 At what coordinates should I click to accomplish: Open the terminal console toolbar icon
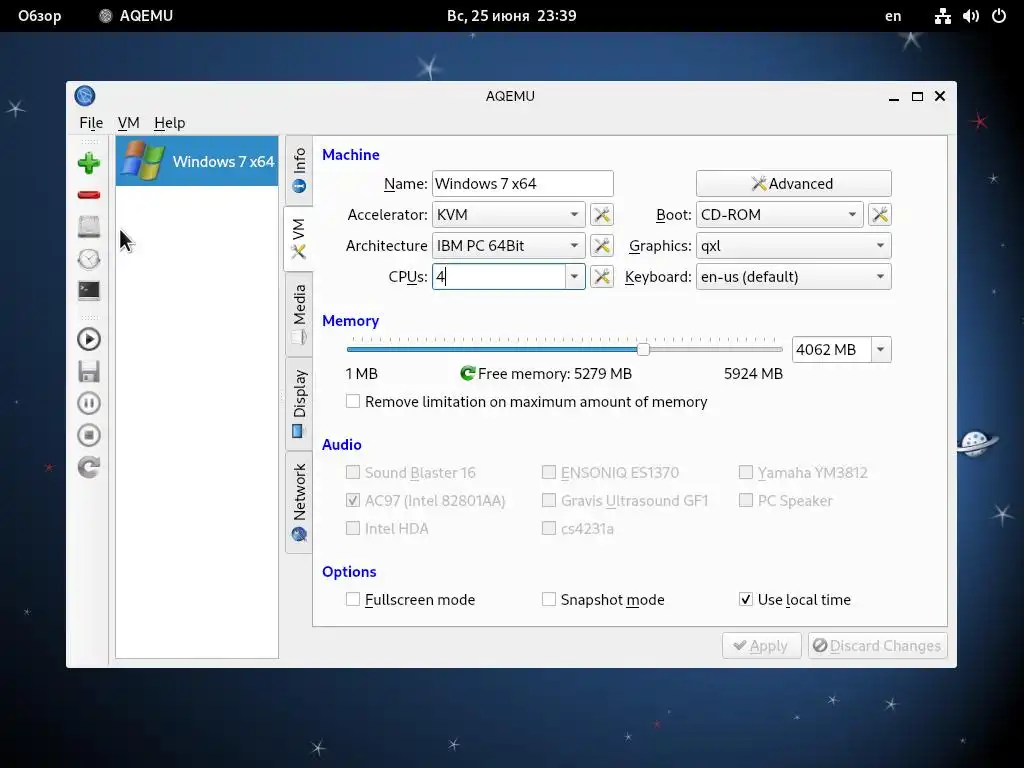(89, 291)
